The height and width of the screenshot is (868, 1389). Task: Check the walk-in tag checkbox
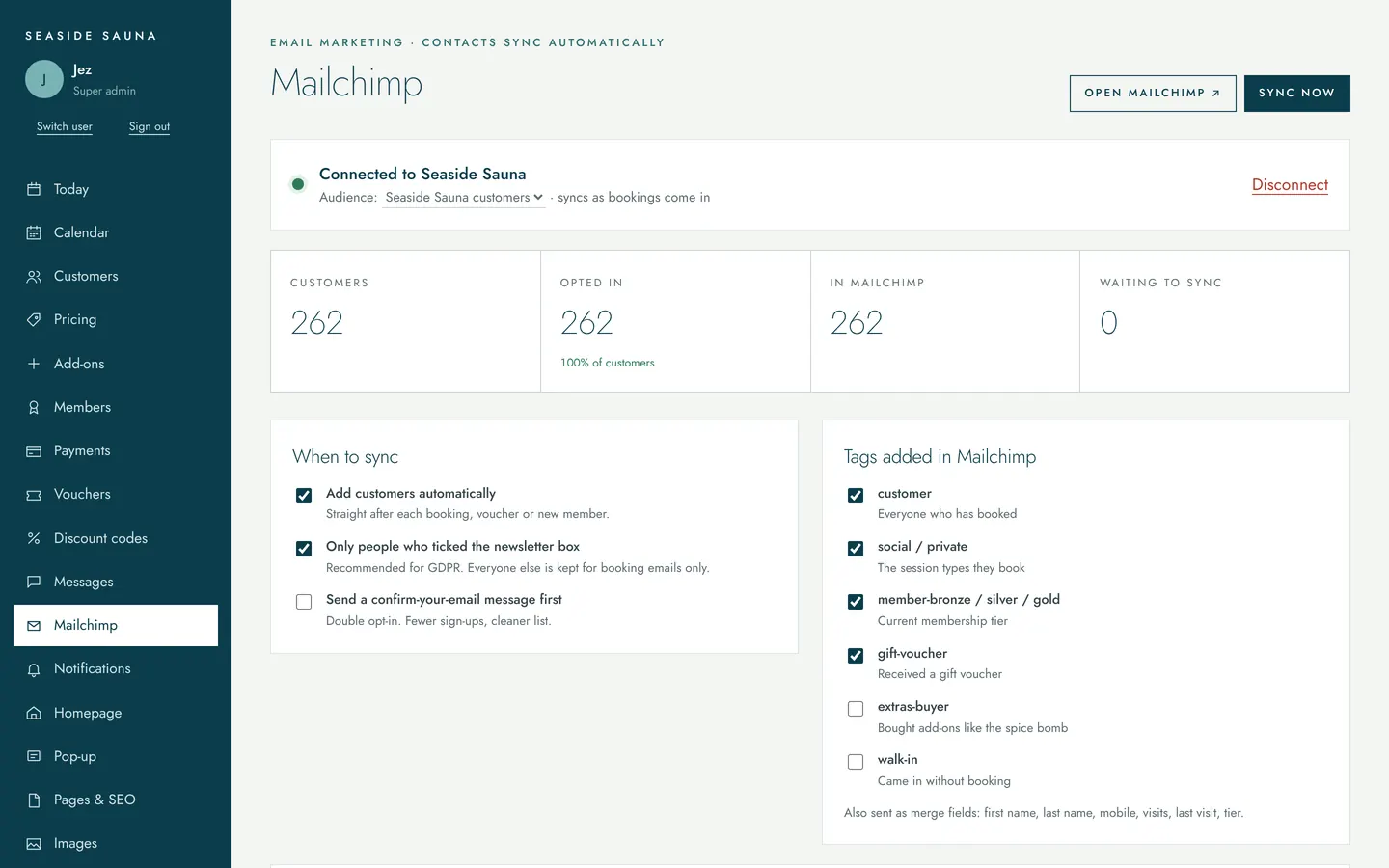(x=856, y=762)
